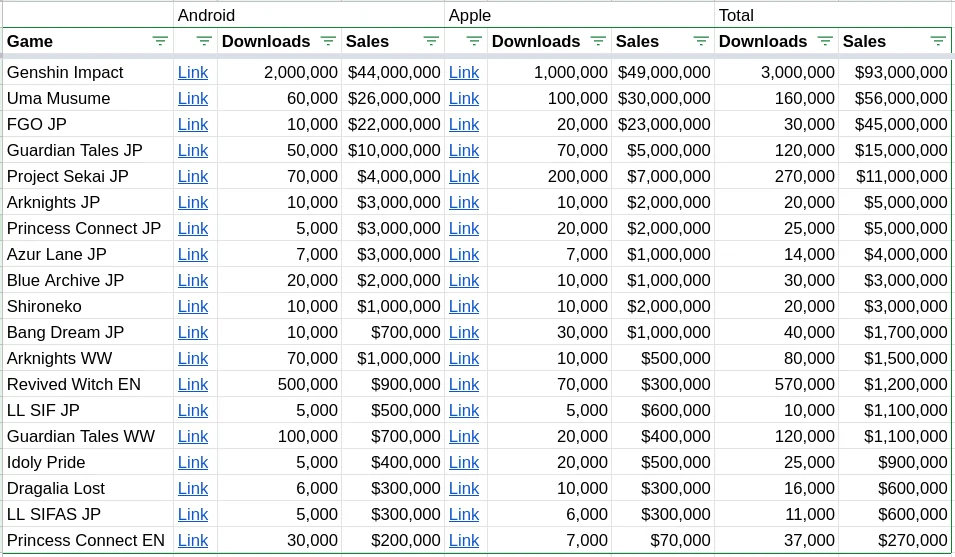
Task: Expand filter dropdown above Android Link column
Action: [x=204, y=41]
